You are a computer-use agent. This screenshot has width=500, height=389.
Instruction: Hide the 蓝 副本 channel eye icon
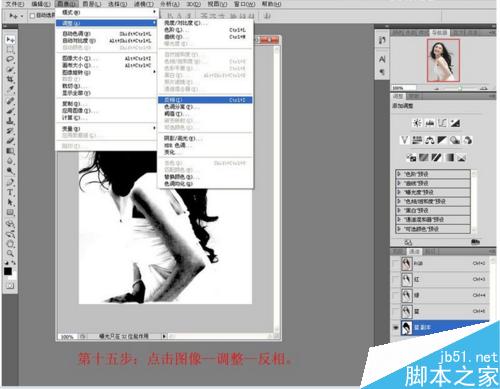point(395,328)
